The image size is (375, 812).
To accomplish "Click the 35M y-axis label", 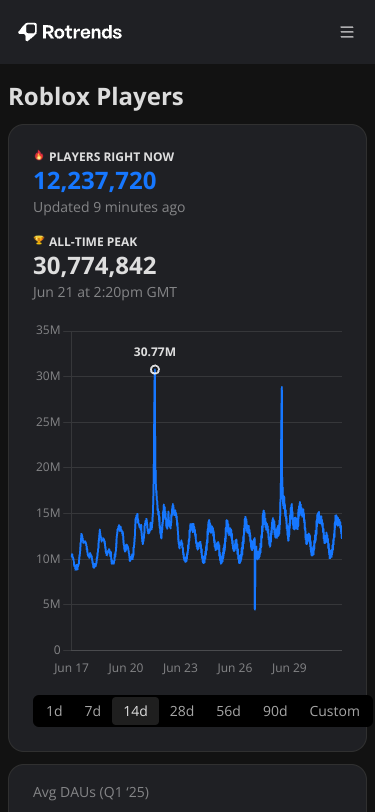I will [49, 330].
